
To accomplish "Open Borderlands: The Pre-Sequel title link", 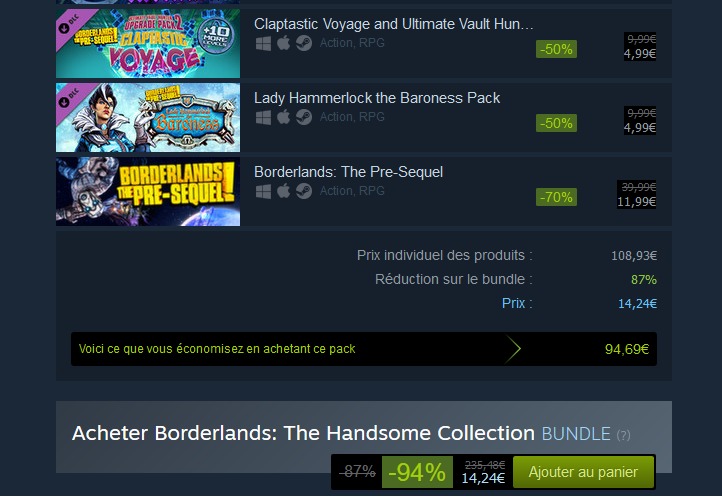I will click(349, 172).
